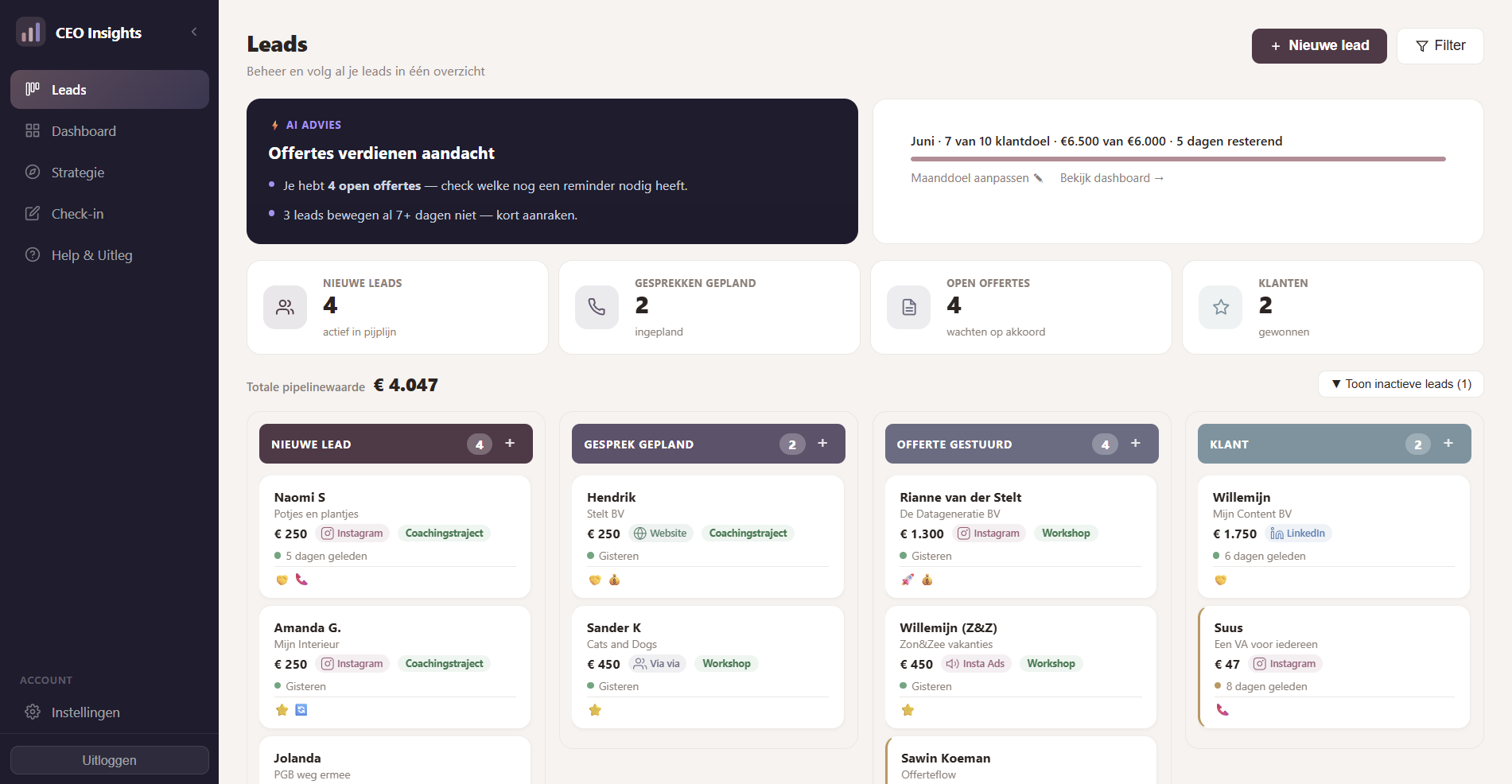
Task: Click the monthly goal progress bar
Action: click(x=1178, y=159)
